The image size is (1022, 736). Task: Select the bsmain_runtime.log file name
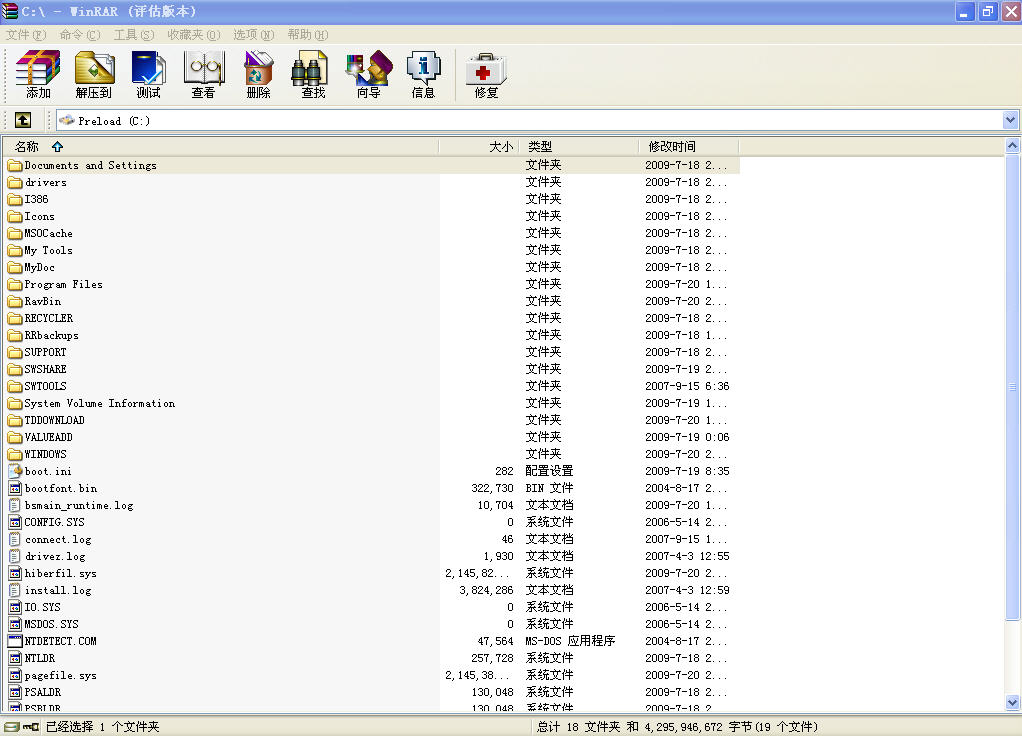pyautogui.click(x=79, y=505)
